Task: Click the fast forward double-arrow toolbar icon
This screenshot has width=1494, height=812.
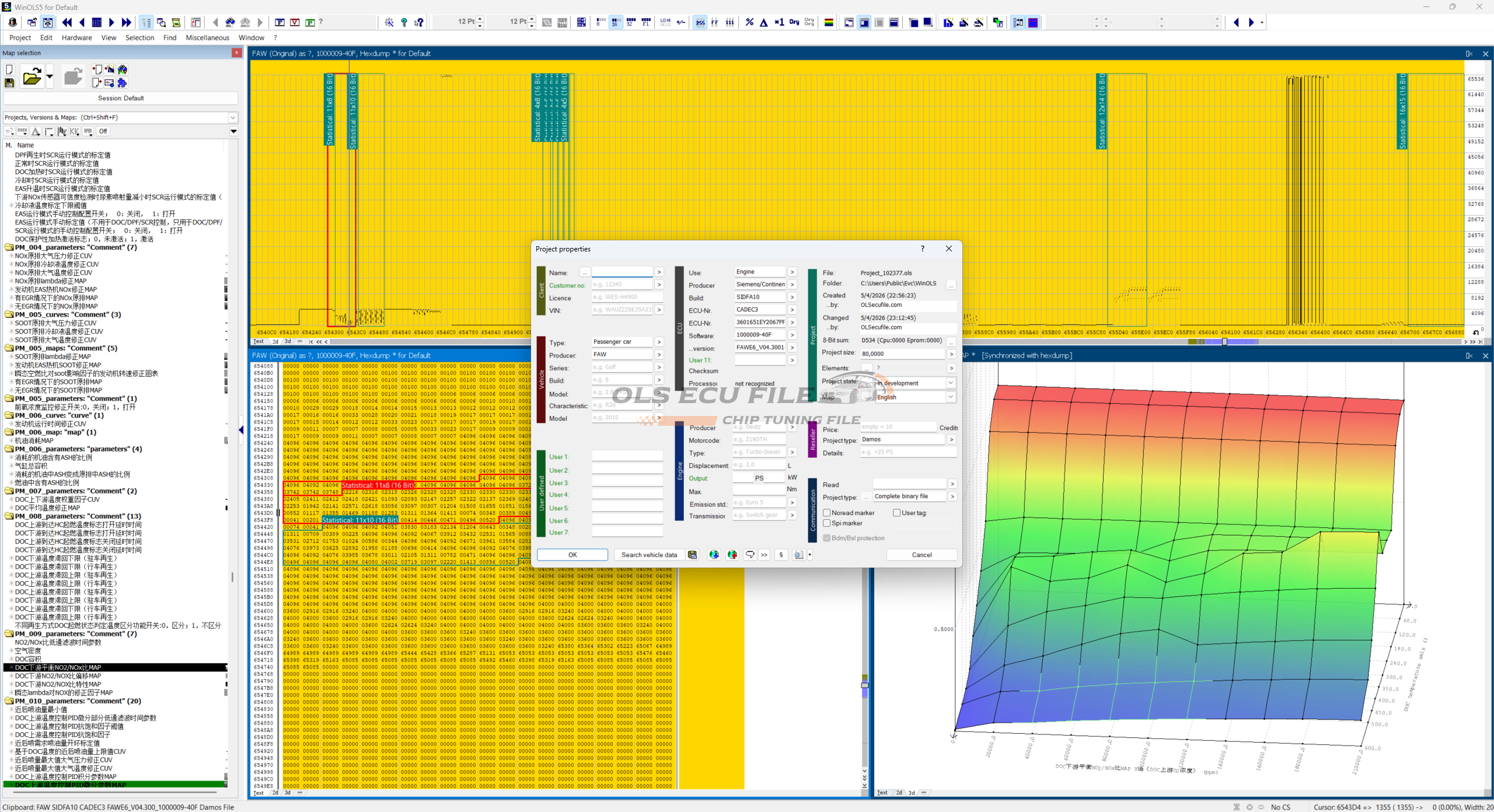Action: (127, 23)
